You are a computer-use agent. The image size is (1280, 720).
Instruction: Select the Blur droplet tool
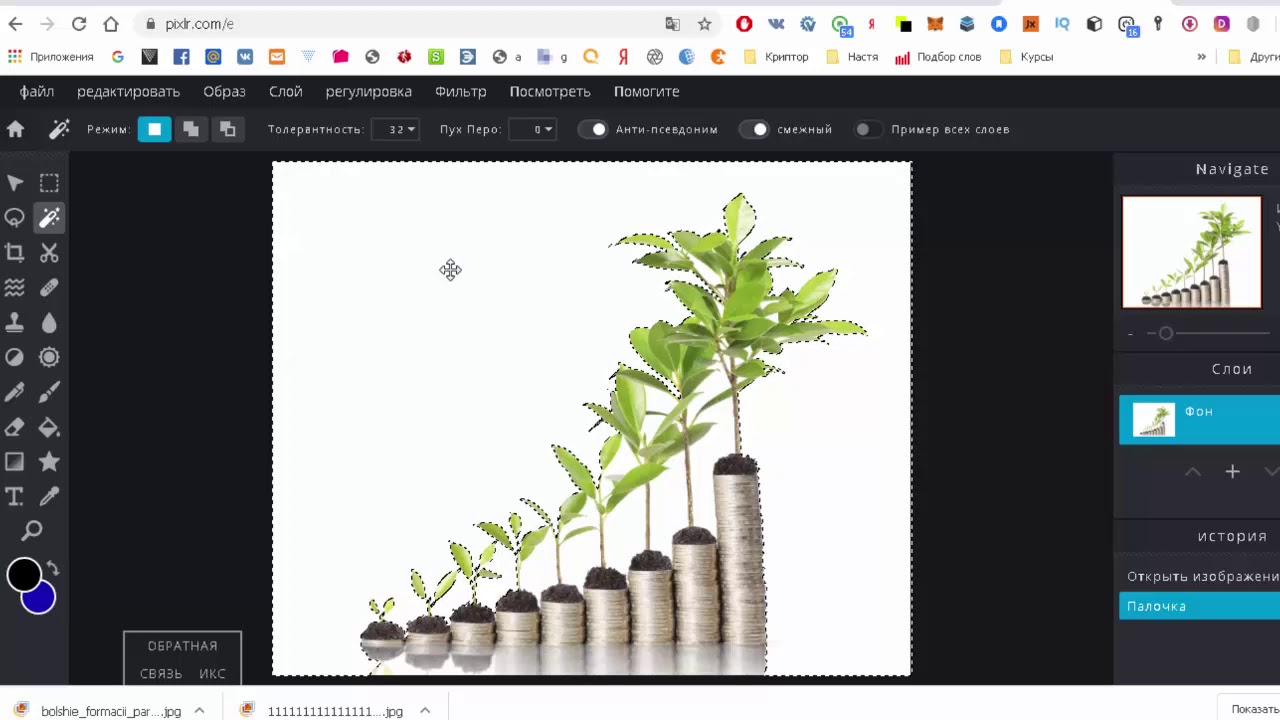tap(49, 323)
